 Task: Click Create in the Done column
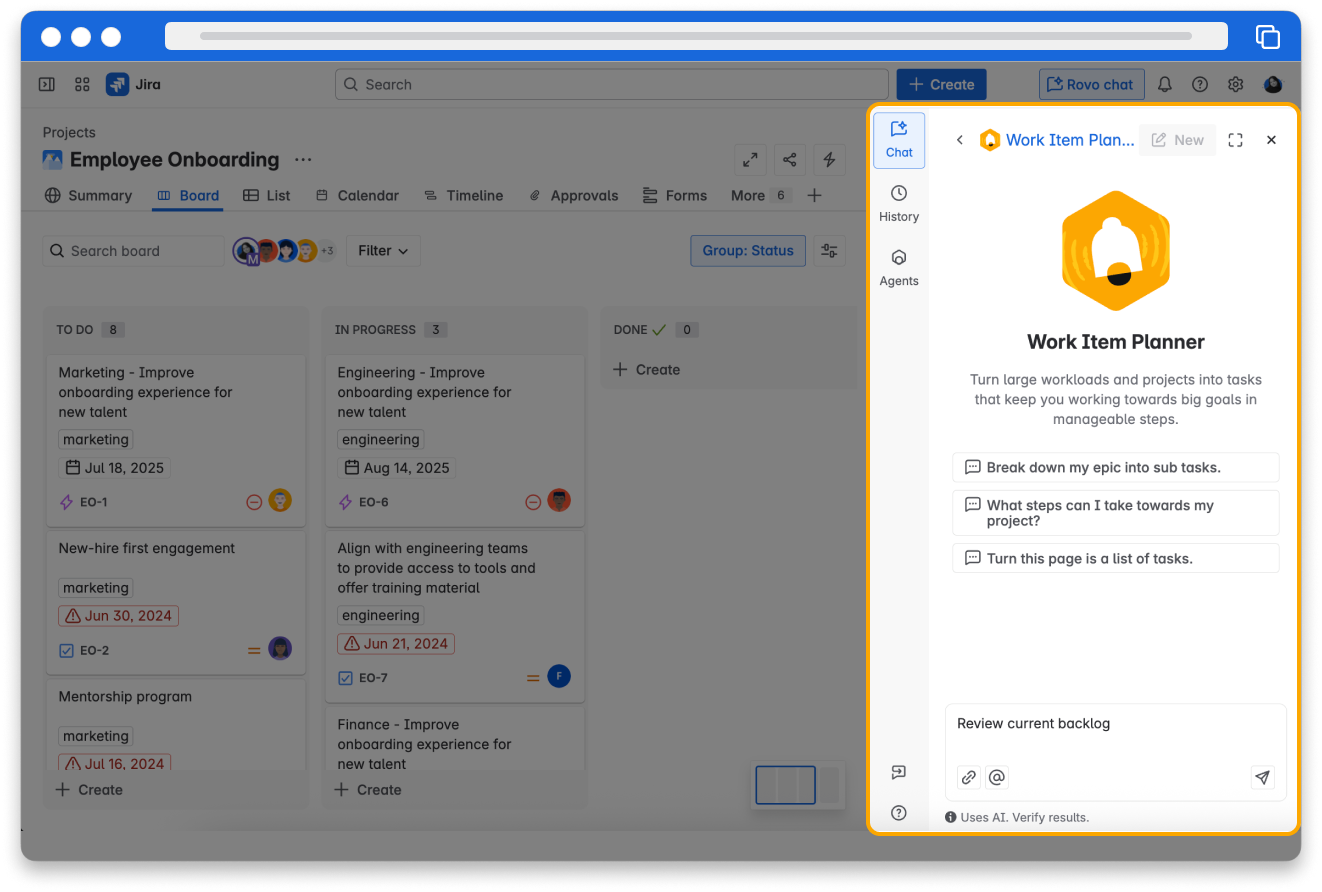(646, 370)
